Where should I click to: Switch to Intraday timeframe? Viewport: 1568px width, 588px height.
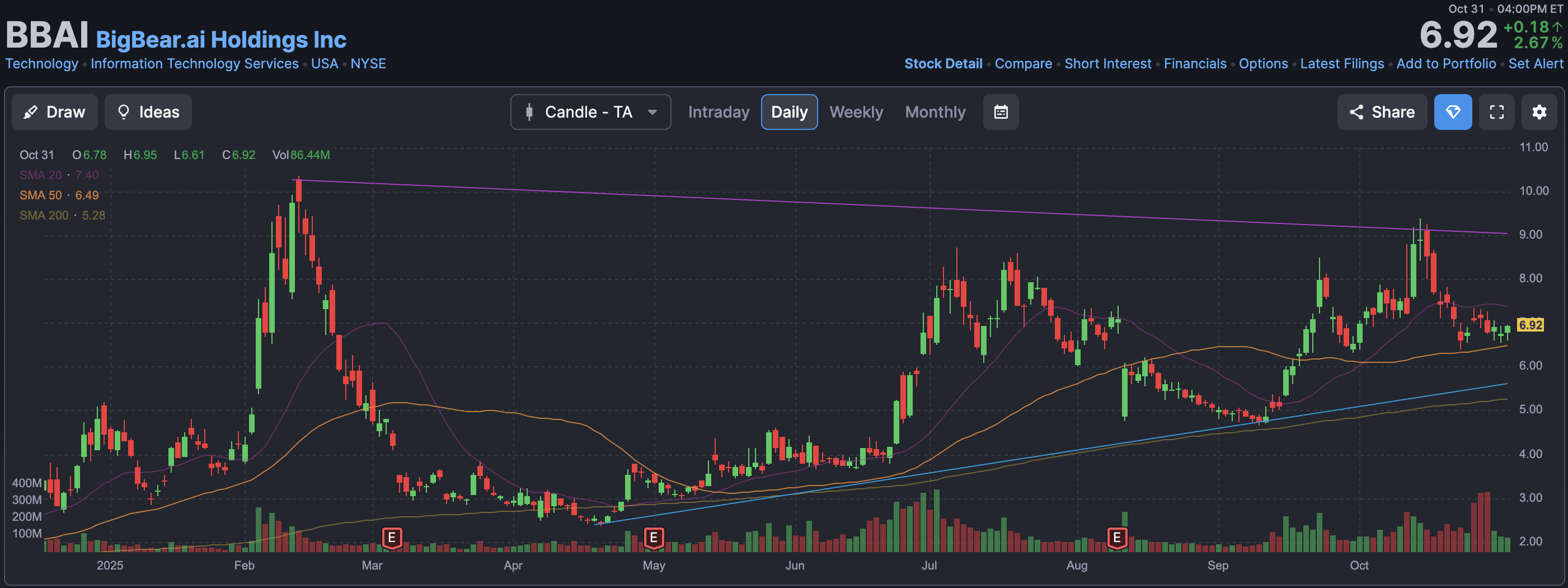719,112
